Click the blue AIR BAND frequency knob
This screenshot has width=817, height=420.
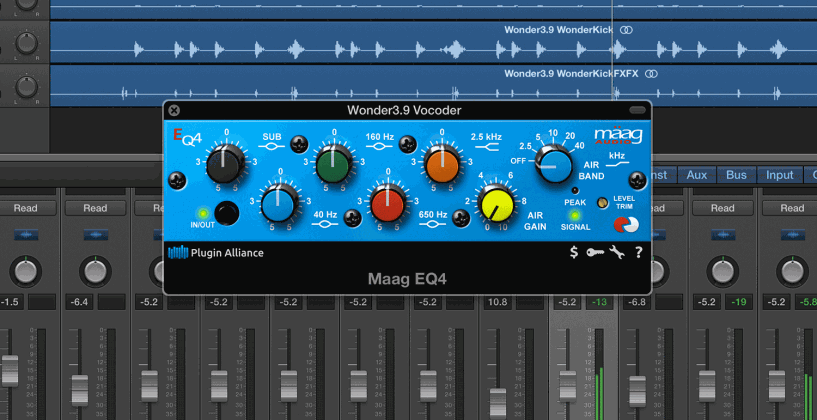[554, 164]
